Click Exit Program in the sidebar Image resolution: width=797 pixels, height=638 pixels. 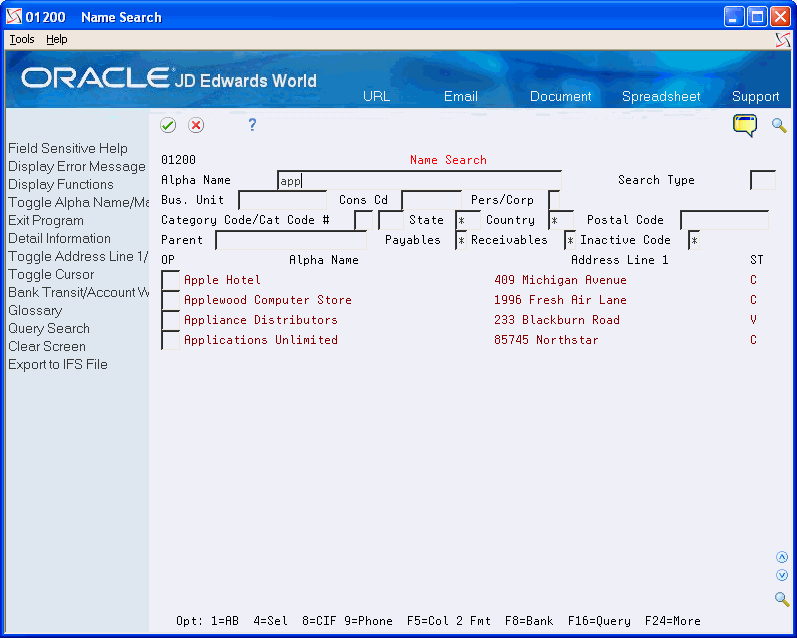click(x=46, y=221)
